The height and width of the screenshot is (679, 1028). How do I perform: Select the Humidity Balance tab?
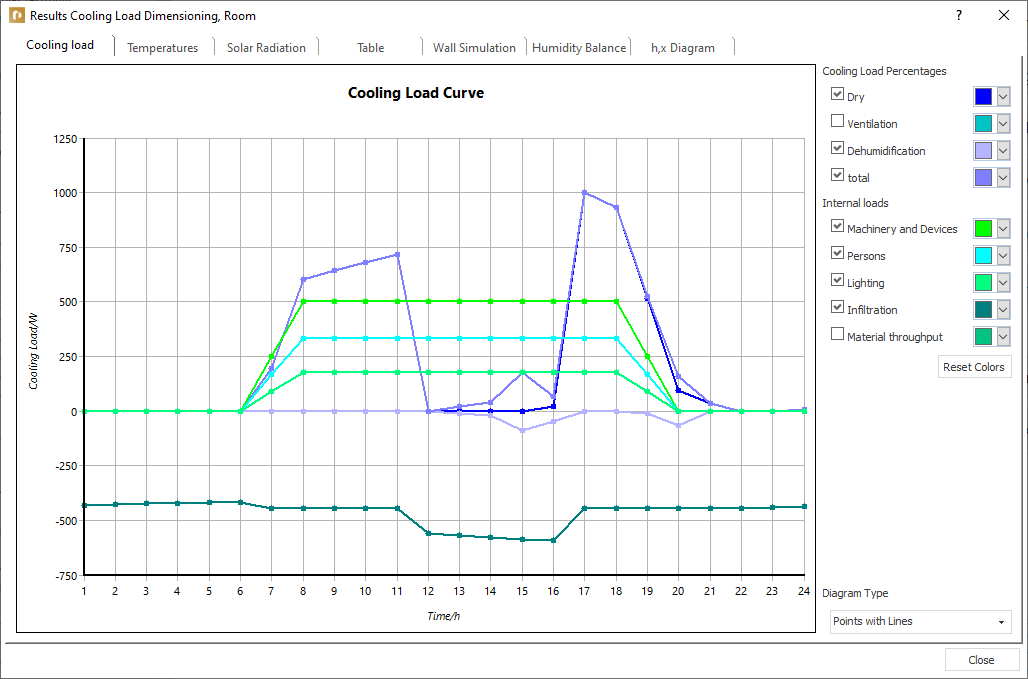click(x=579, y=48)
